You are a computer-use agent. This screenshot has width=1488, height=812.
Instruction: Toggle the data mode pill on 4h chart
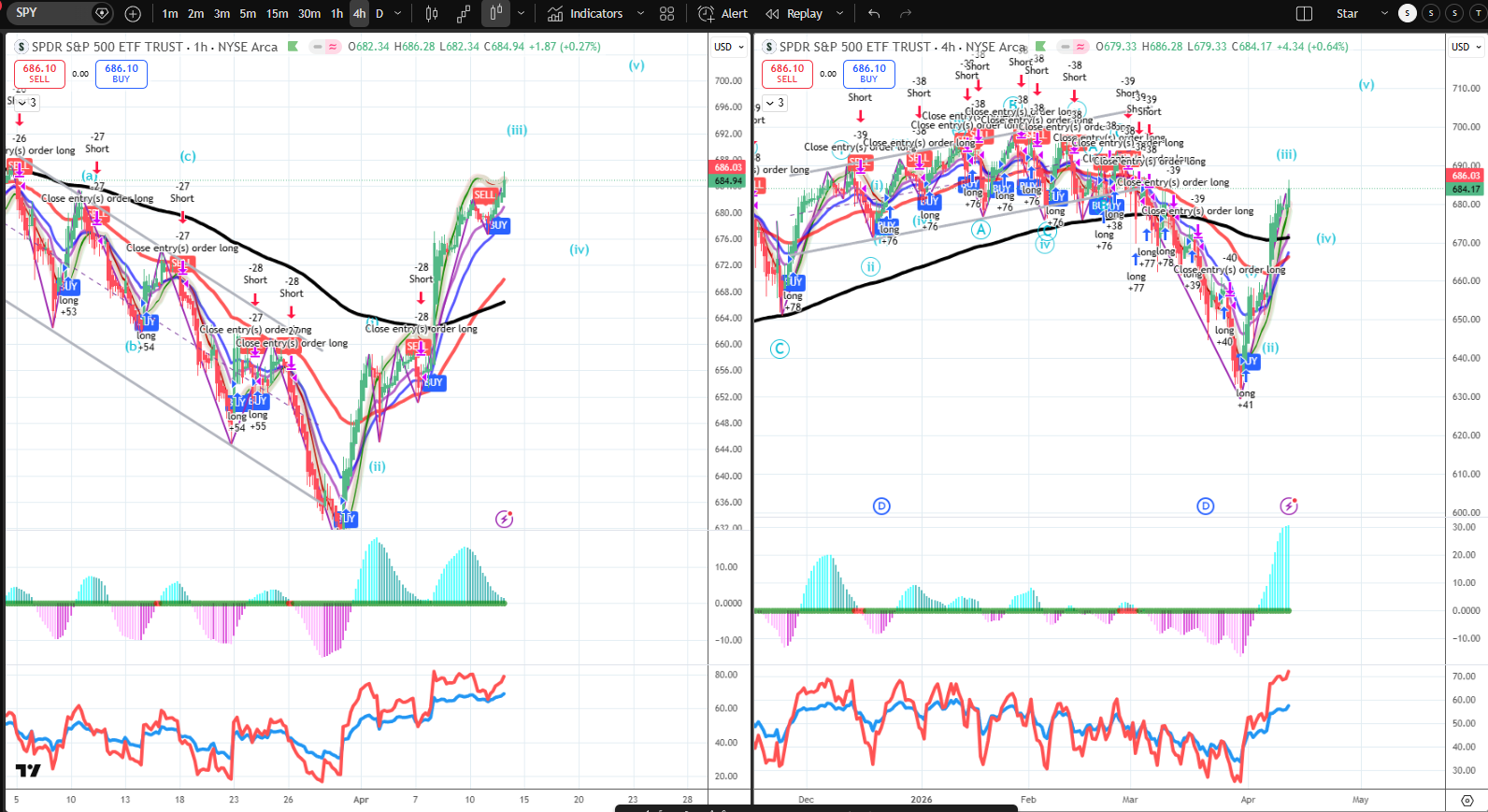click(x=1073, y=47)
